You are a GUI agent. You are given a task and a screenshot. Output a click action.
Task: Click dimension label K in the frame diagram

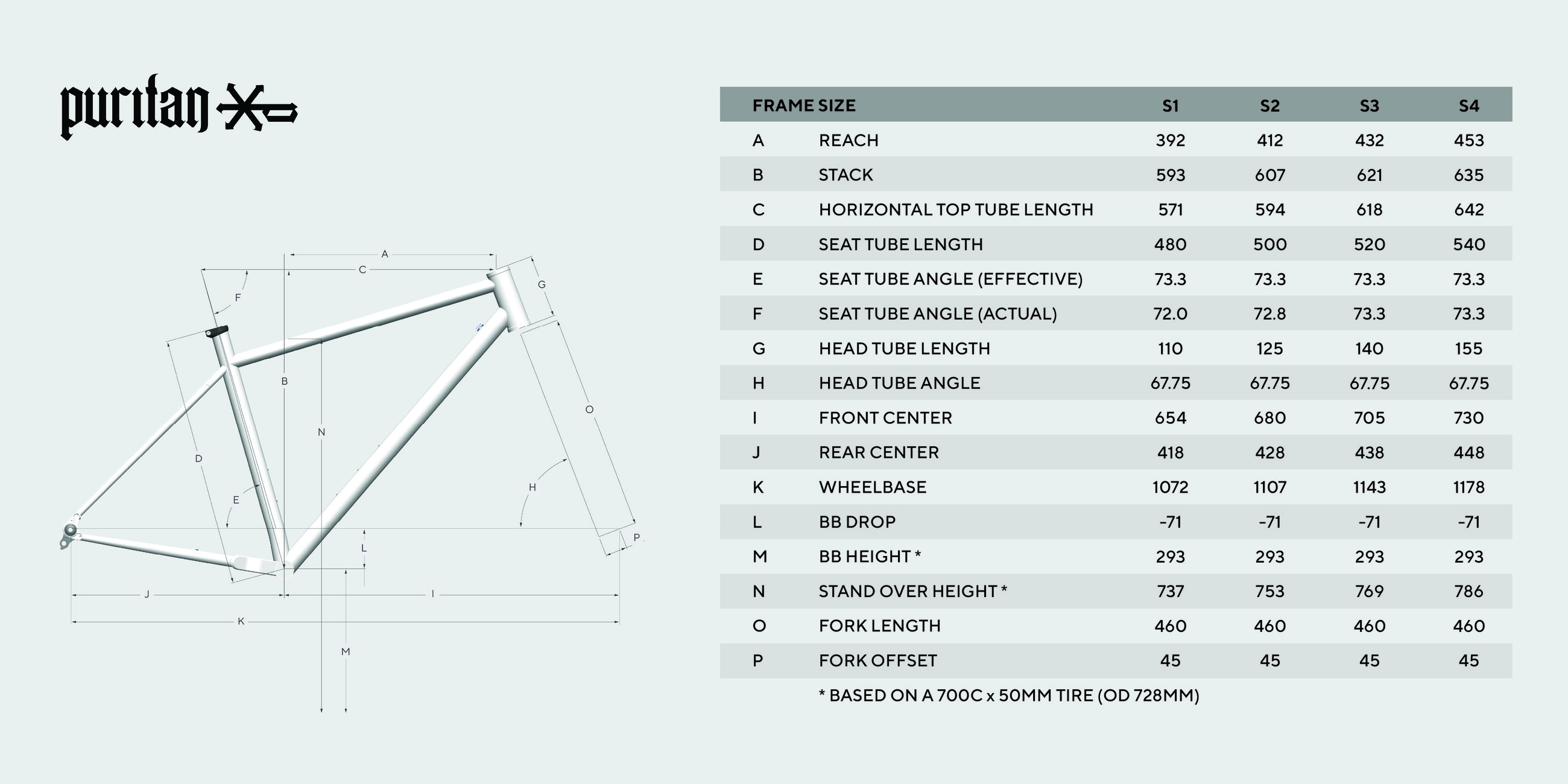click(241, 622)
